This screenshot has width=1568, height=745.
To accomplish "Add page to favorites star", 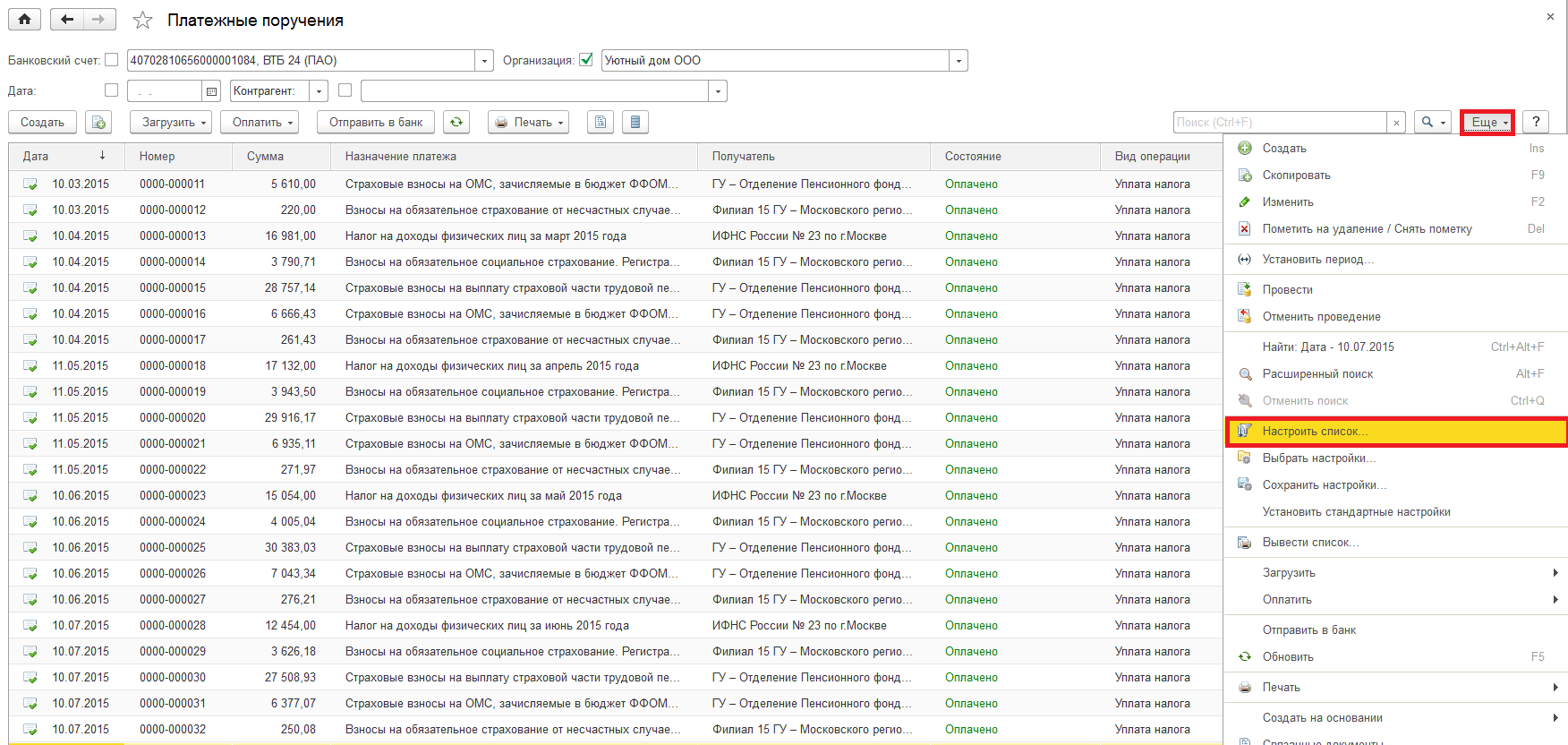I will [142, 20].
